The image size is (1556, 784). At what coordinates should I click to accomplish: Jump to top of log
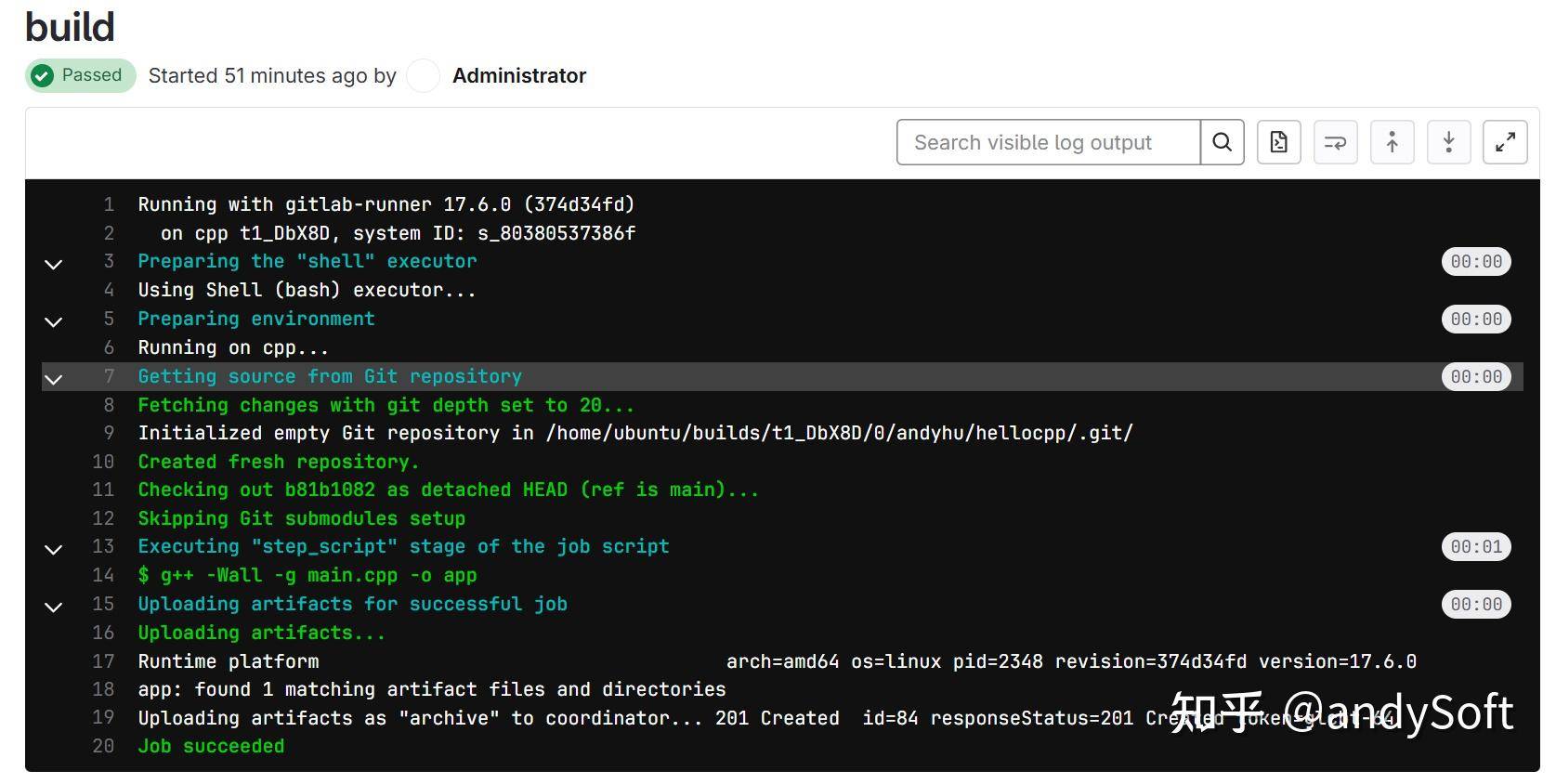click(1393, 142)
